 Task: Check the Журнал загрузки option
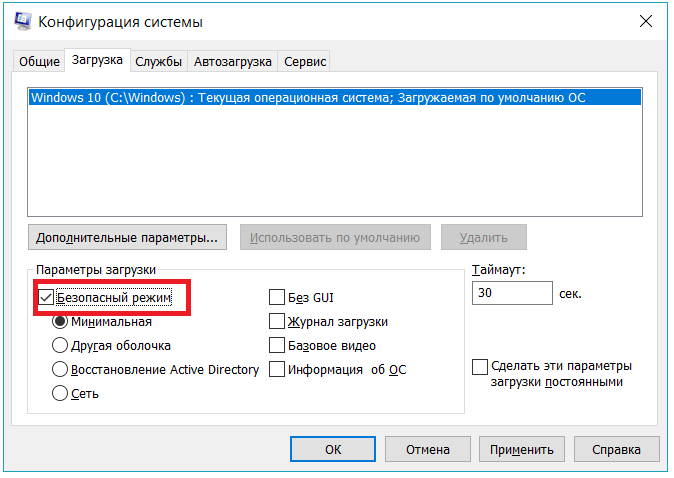click(277, 321)
